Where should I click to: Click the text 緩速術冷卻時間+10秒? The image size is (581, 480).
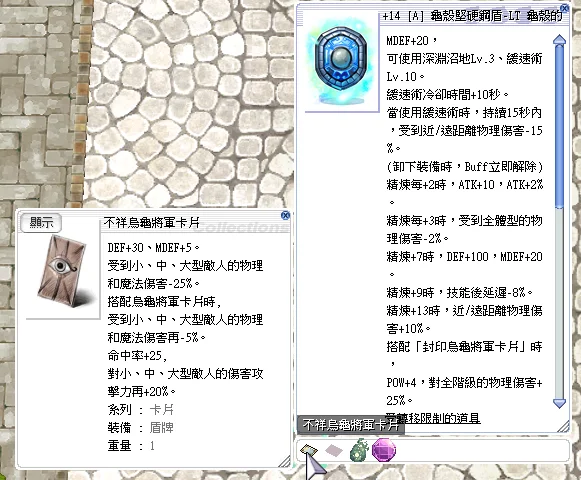pos(447,95)
